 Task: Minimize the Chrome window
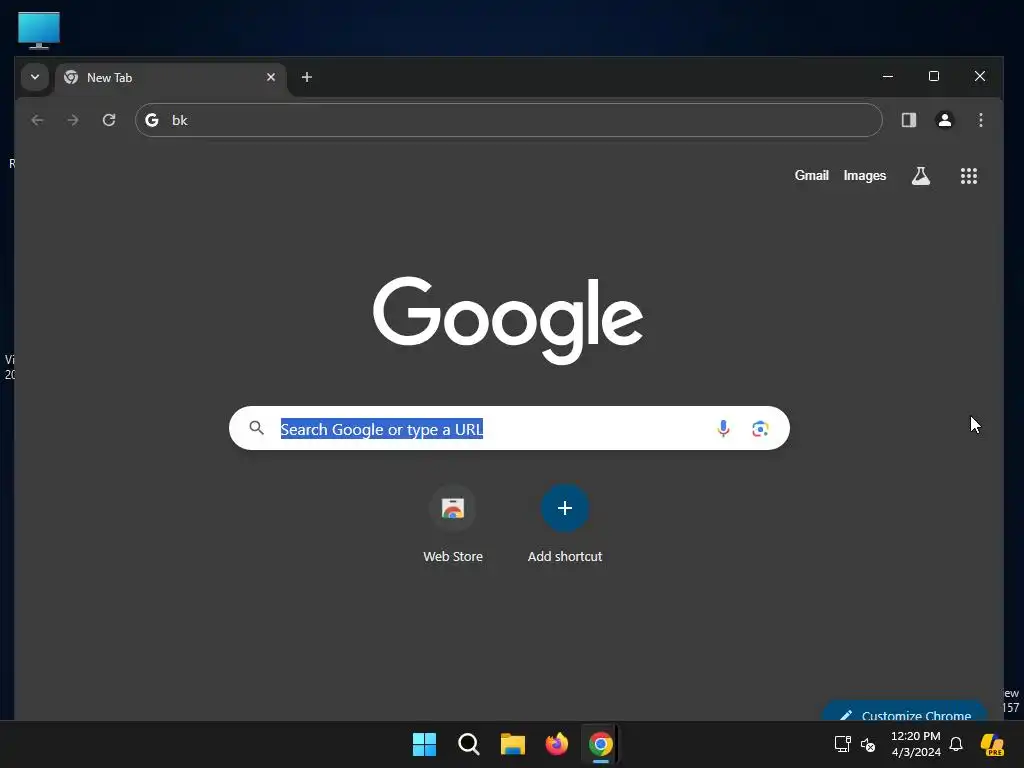point(888,76)
